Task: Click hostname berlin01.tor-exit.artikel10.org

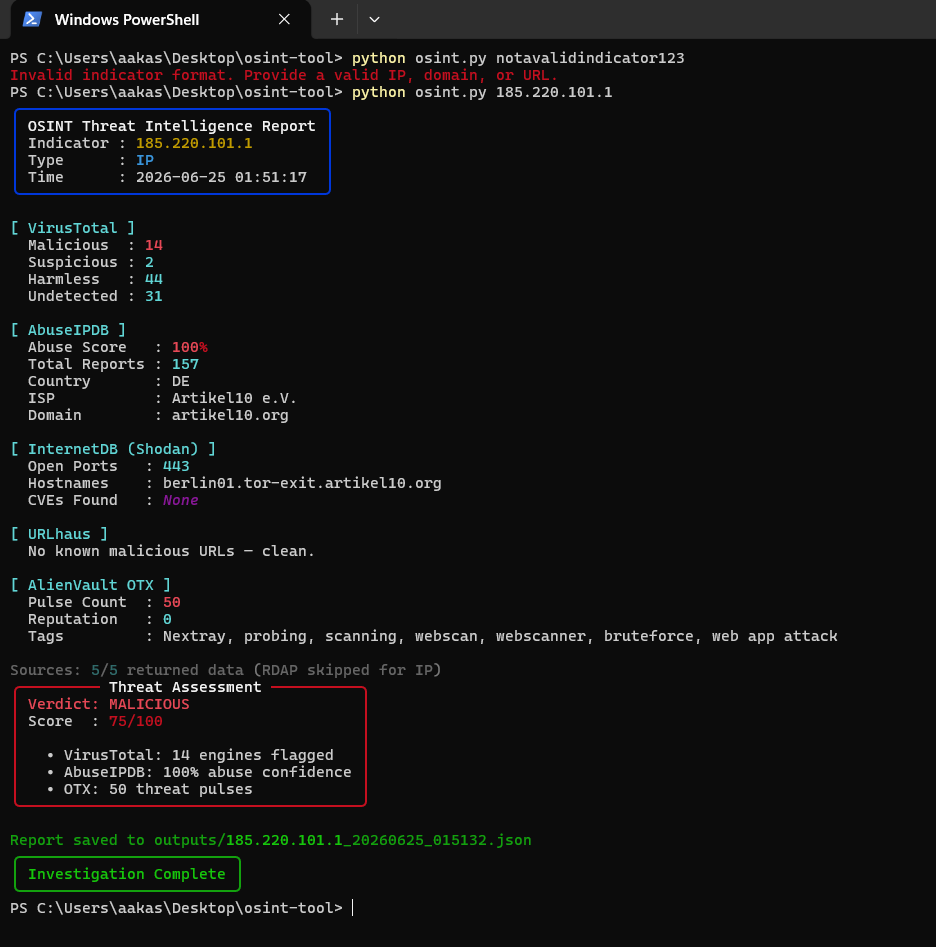Action: tap(302, 483)
